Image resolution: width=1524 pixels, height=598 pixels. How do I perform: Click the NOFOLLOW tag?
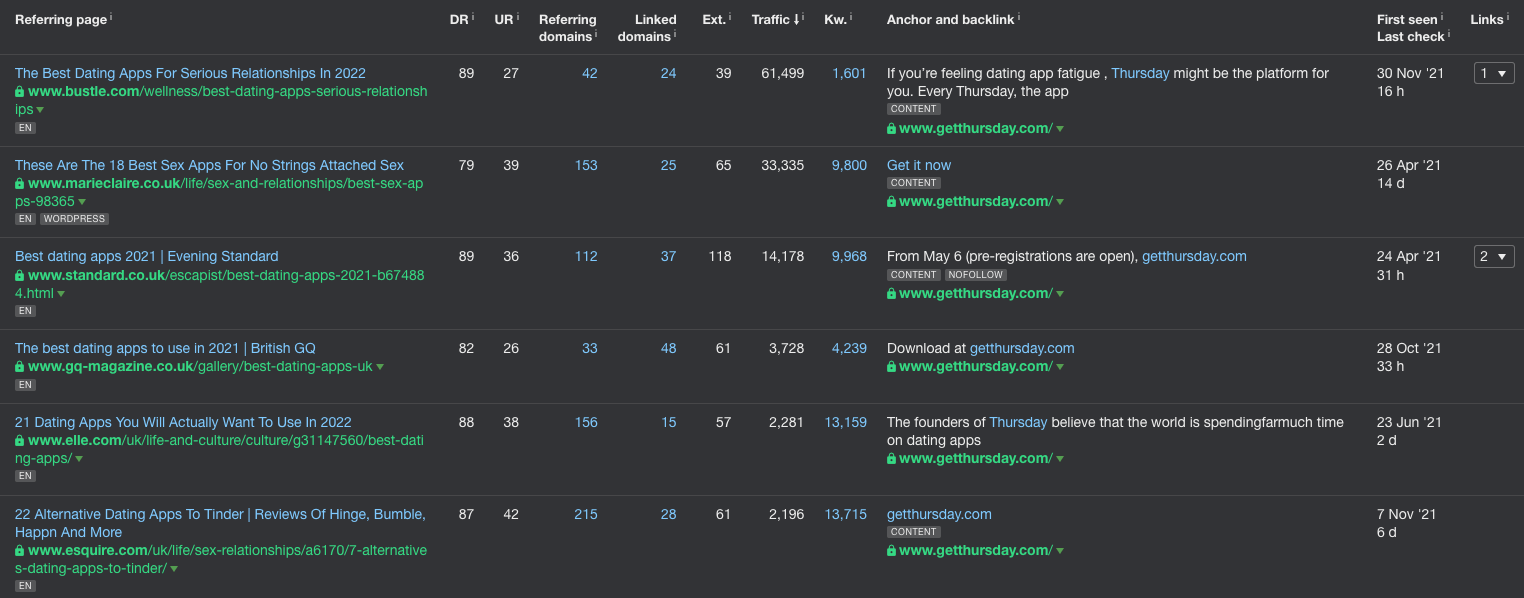point(975,275)
